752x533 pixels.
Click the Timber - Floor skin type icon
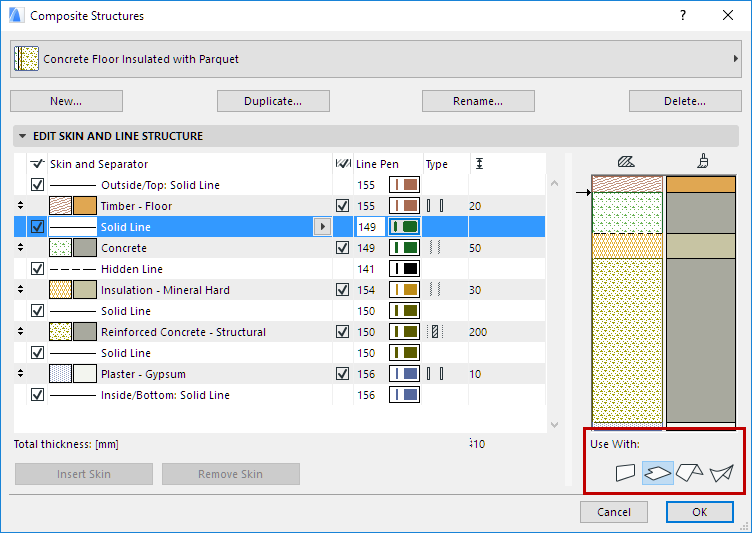coord(435,206)
